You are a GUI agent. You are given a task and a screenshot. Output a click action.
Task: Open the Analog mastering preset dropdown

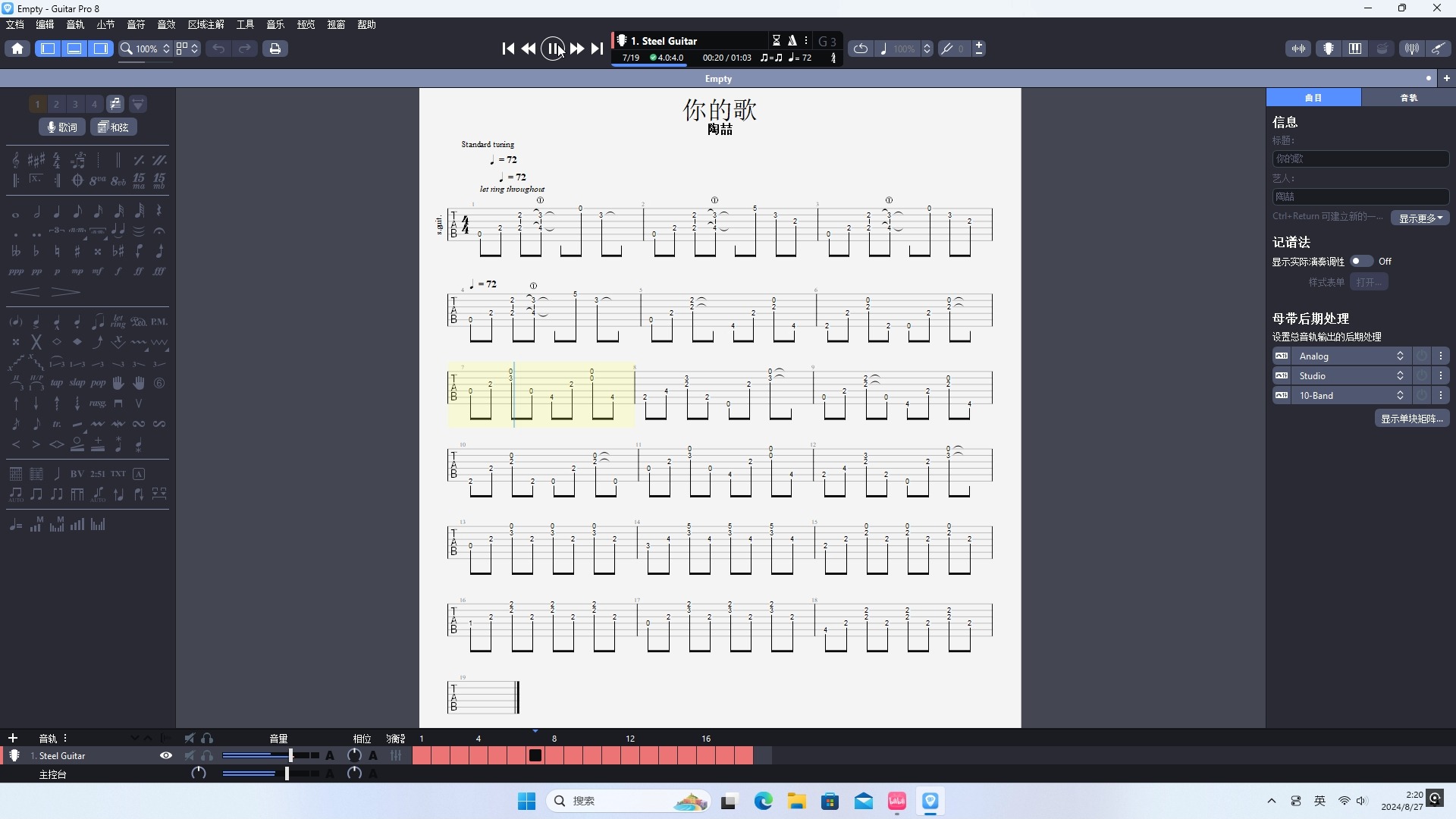pos(1352,356)
